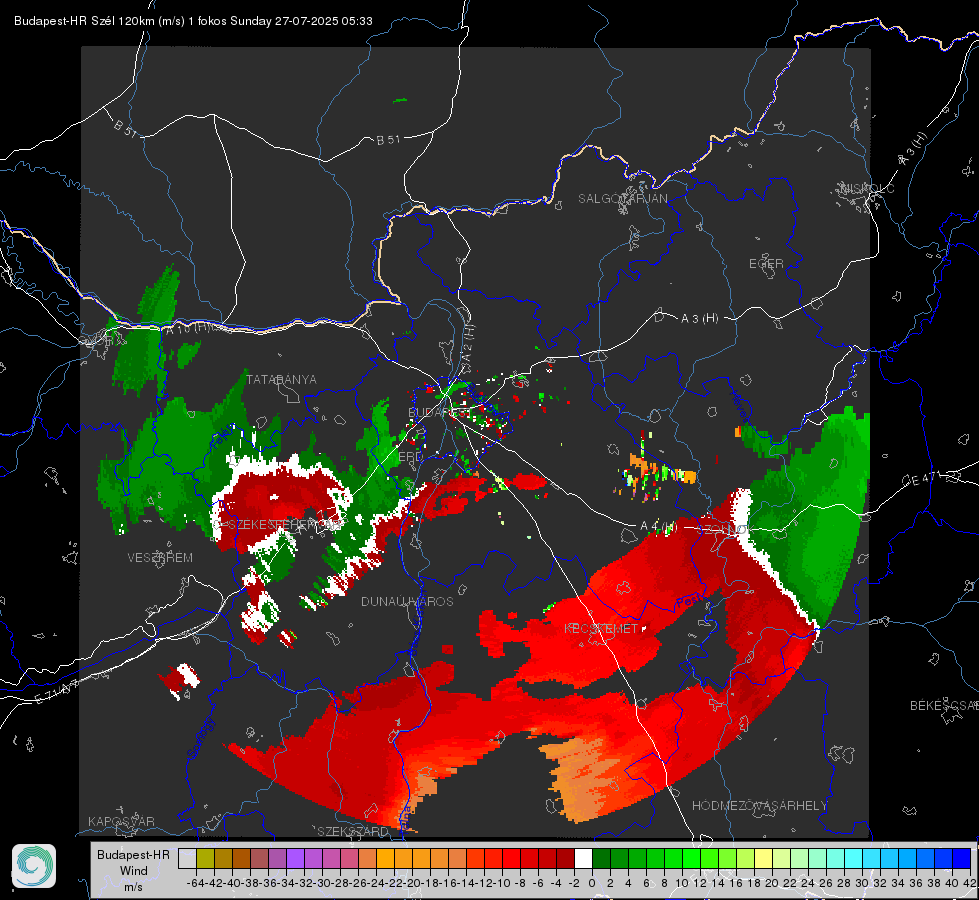Click the A 4 (H) road label
Image resolution: width=979 pixels, height=900 pixels.
659,527
